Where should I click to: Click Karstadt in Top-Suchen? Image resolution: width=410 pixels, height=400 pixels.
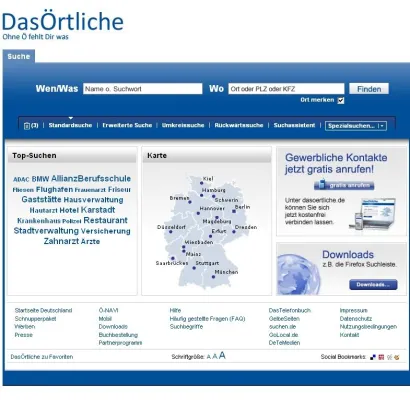pos(98,210)
